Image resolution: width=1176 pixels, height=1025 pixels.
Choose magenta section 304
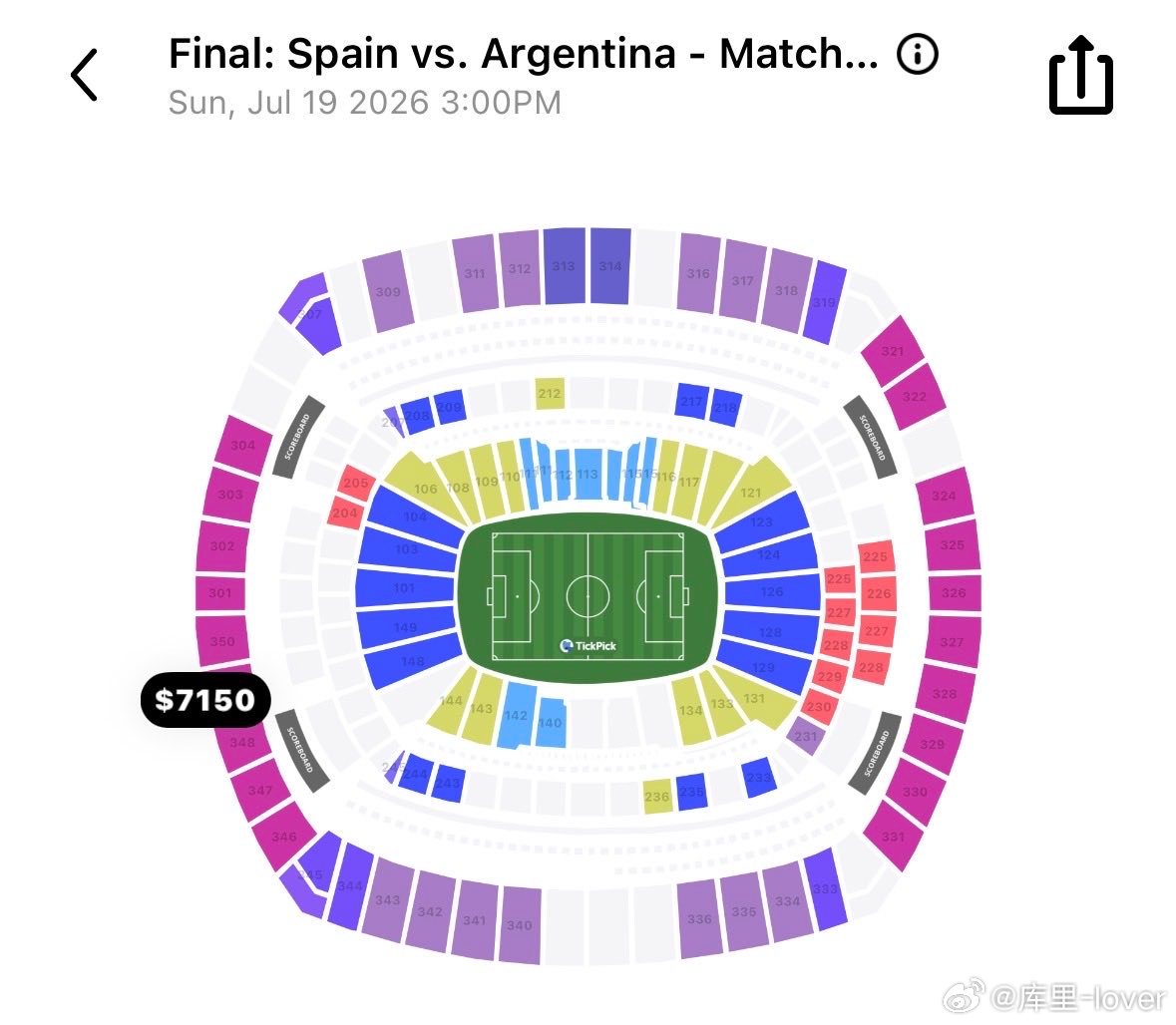[243, 446]
